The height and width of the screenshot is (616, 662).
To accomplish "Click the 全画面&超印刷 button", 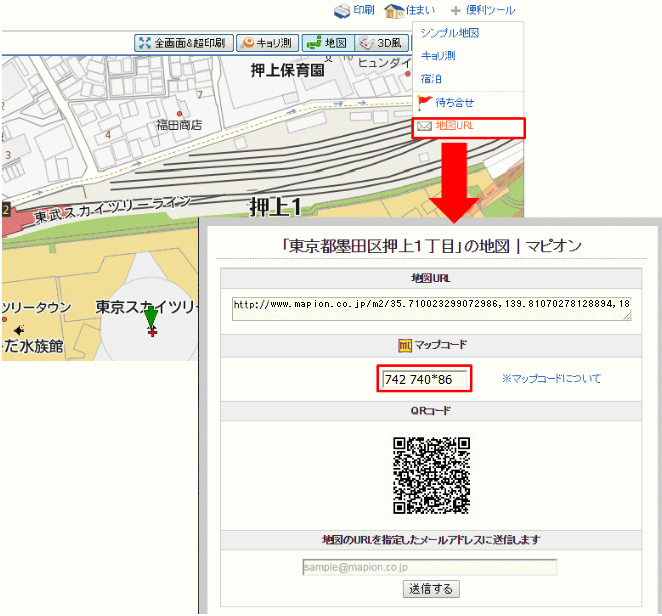I will click(184, 43).
